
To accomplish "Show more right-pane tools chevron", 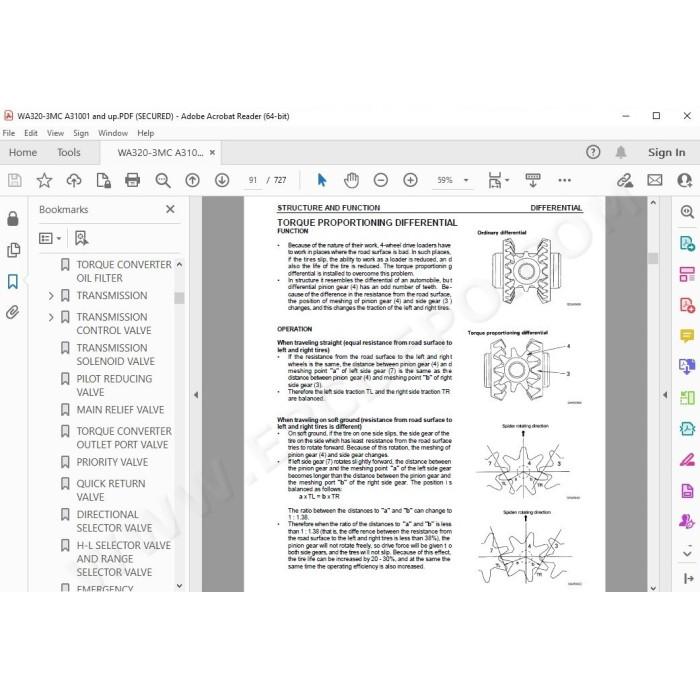I will (x=688, y=554).
